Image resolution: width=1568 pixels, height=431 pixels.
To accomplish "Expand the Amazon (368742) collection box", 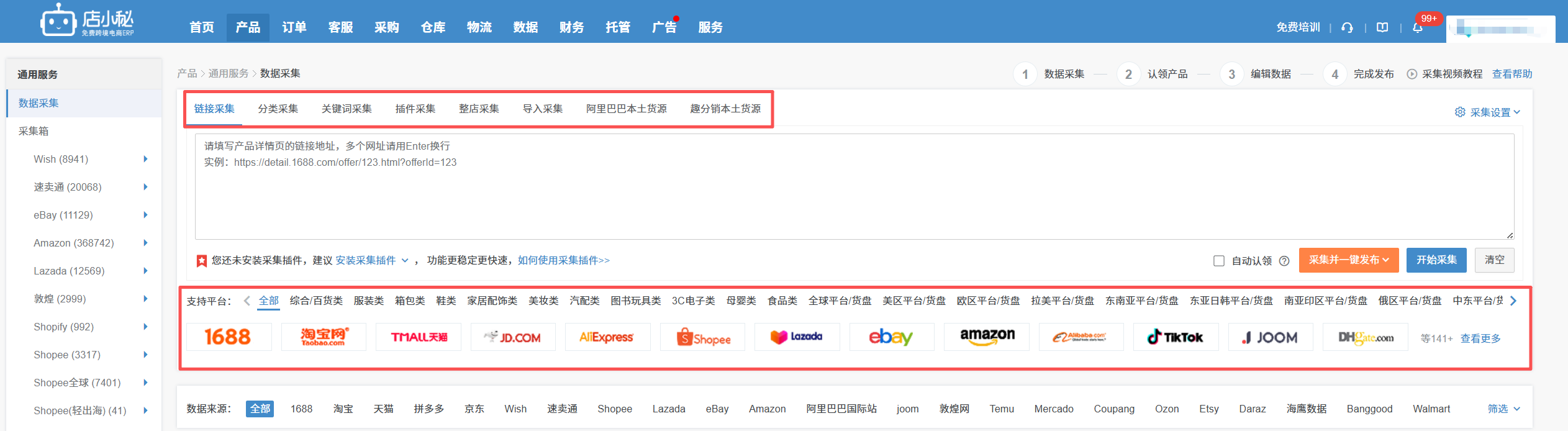I will (x=145, y=243).
